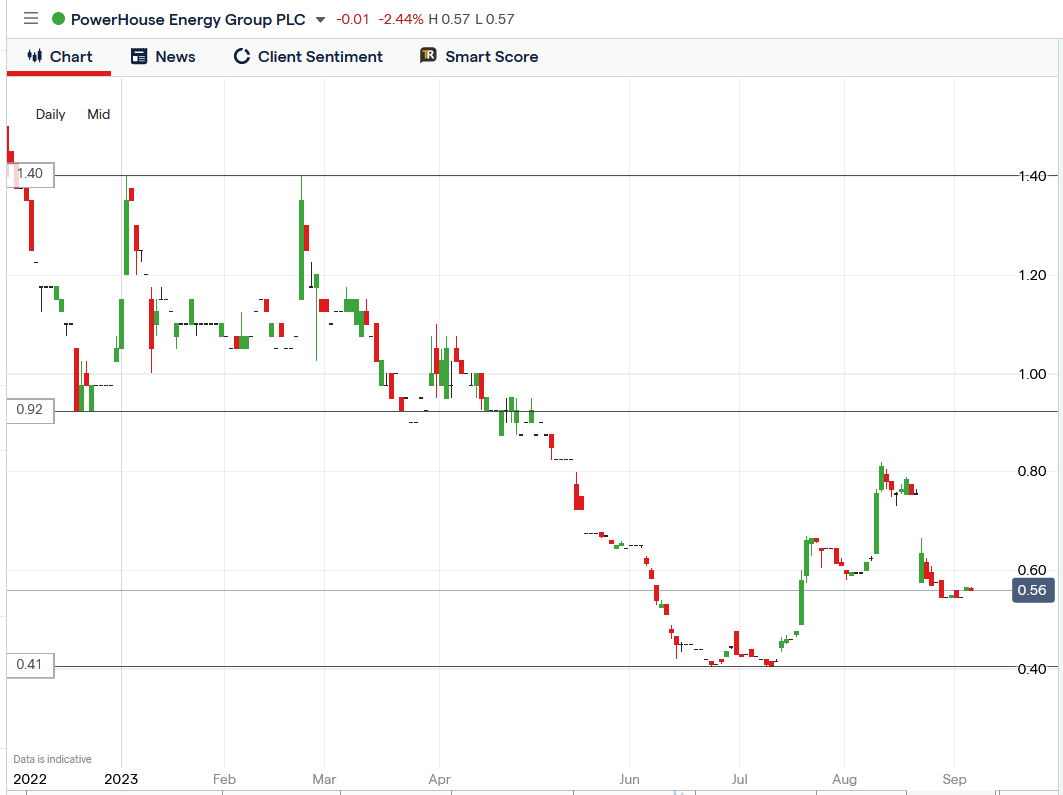The height and width of the screenshot is (795, 1063).
Task: Click the Apr label on time axis
Action: point(439,779)
